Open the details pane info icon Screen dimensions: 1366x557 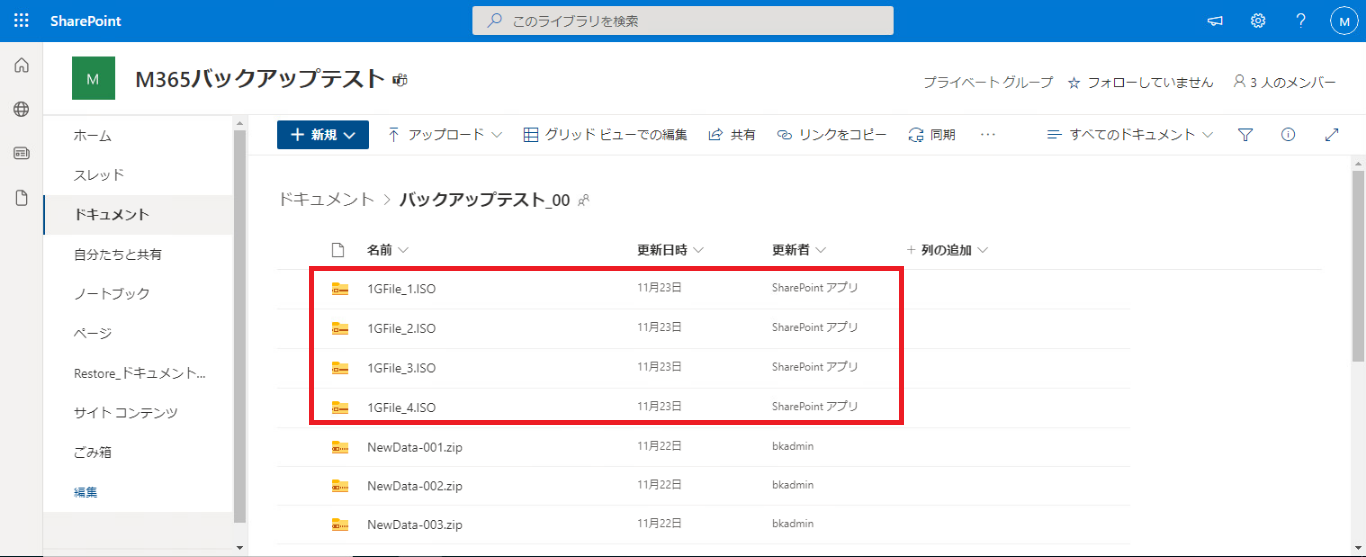pyautogui.click(x=1288, y=135)
